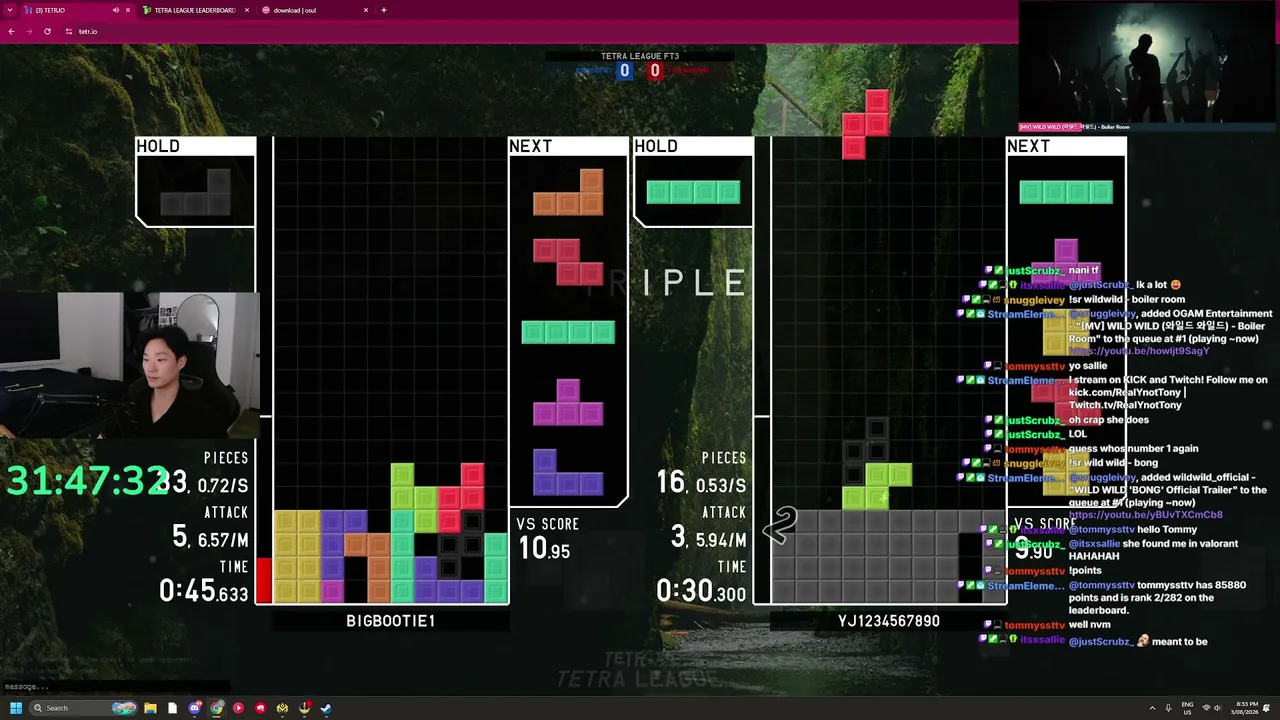
Task: Click chat message 'she found me in valorant'
Action: pos(1180,543)
